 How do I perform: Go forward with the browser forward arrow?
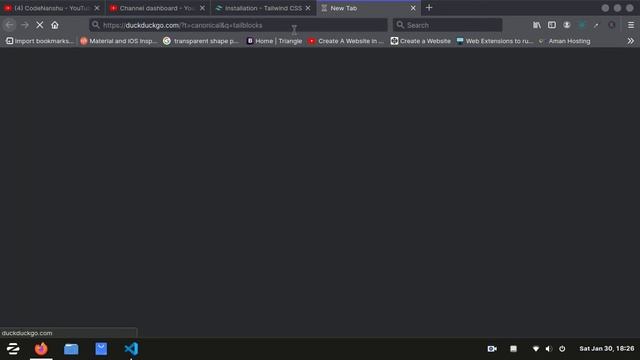[x=25, y=25]
